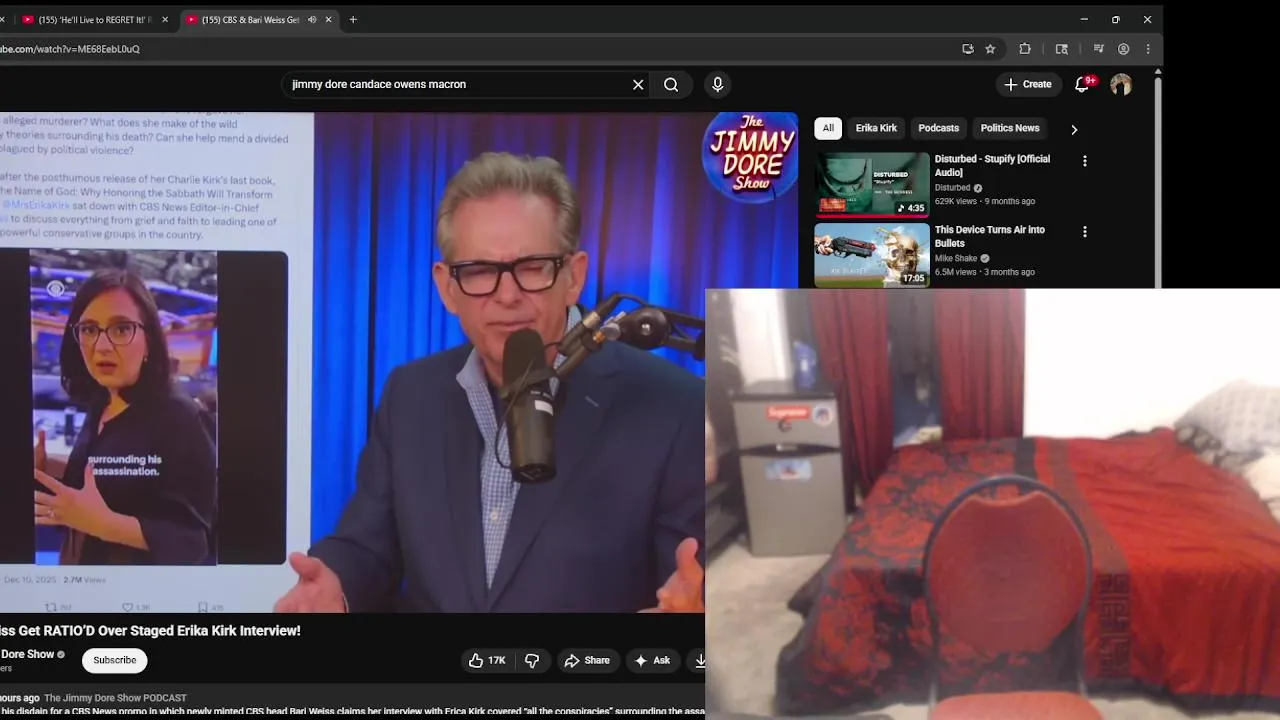
Task: Show more filter chips with right chevron
Action: (x=1074, y=129)
